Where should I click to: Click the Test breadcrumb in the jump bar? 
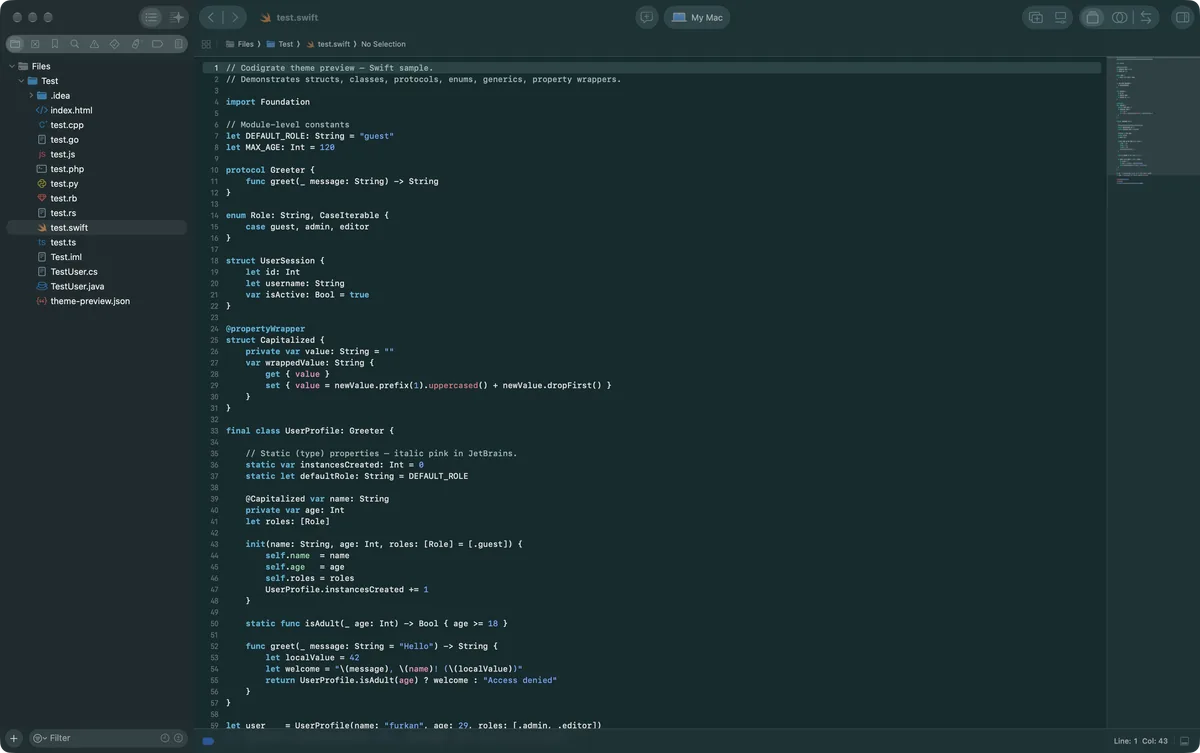click(x=279, y=44)
